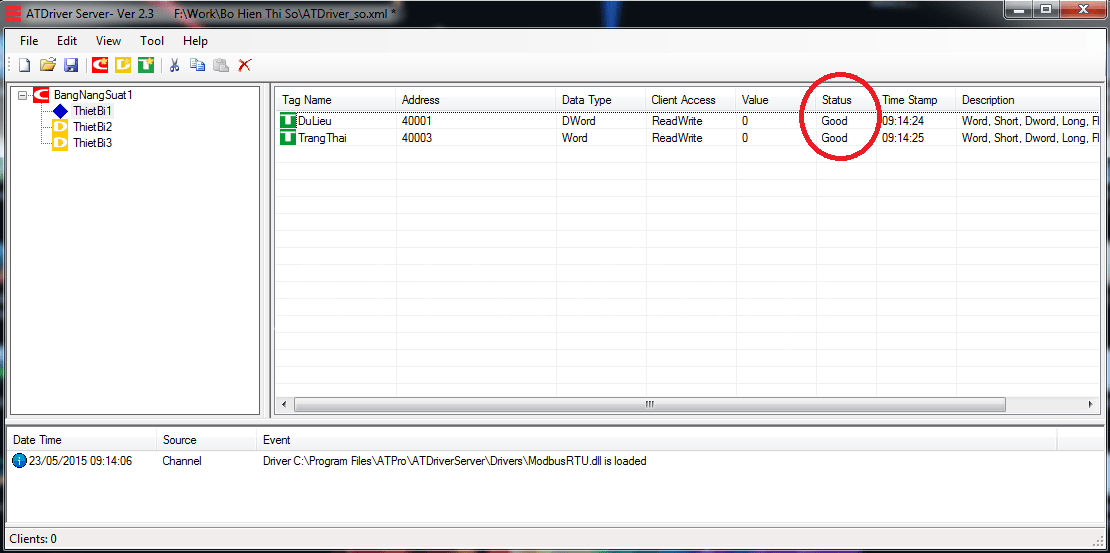Click the ATDriver Server title bar app icon
Image resolution: width=1110 pixels, height=553 pixels.
click(12, 13)
